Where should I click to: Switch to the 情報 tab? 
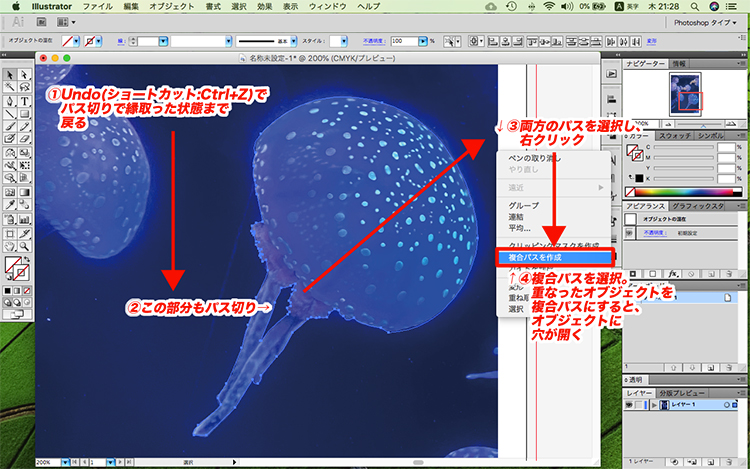coord(679,64)
